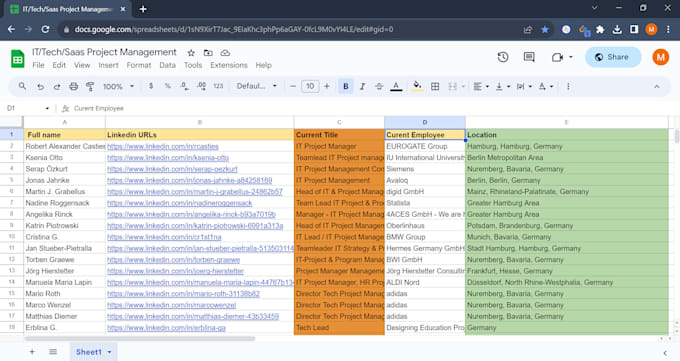The width and height of the screenshot is (680, 361).
Task: Open the Insert menu
Action: (x=108, y=65)
